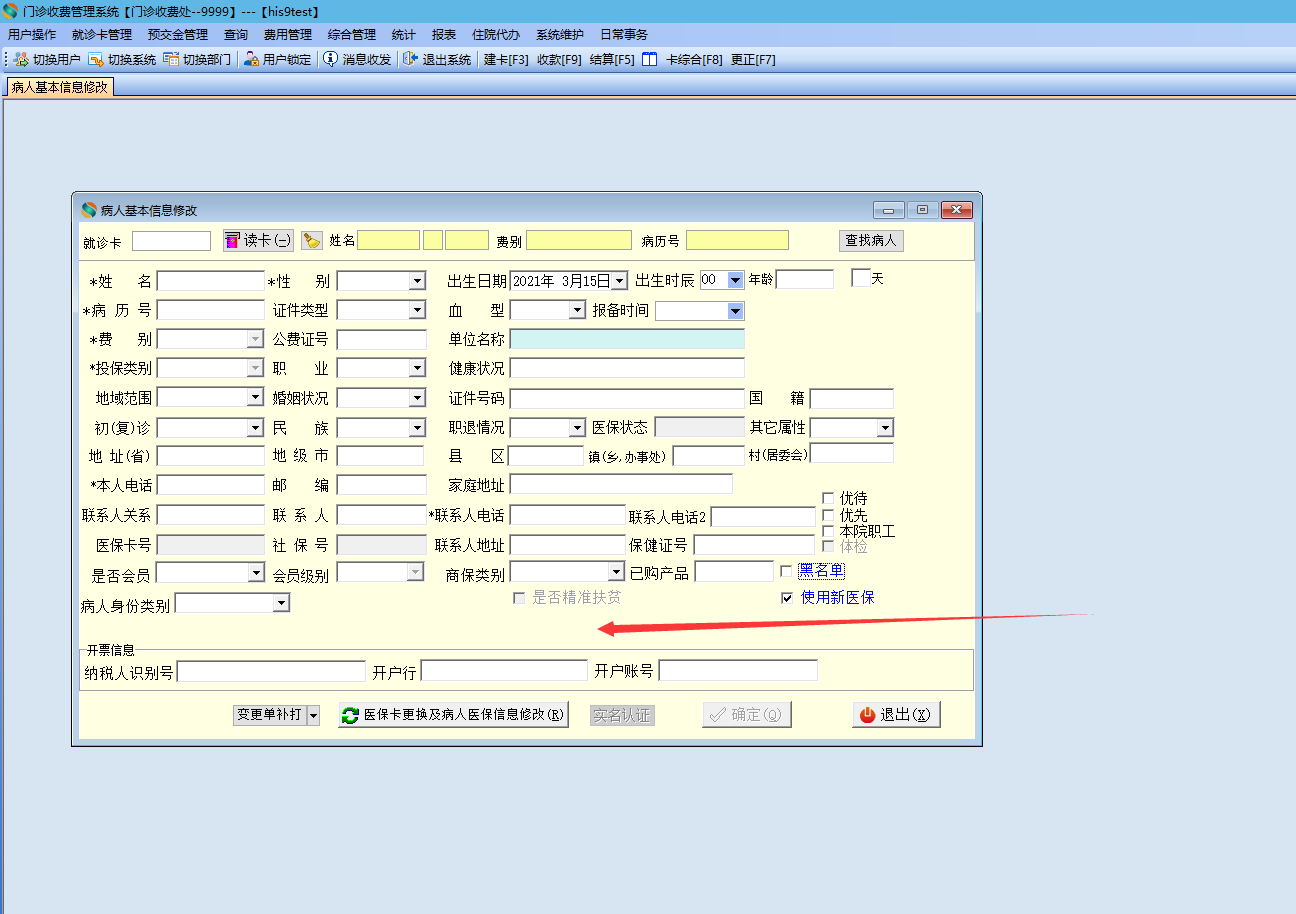Click the 证件号码 input field
This screenshot has height=914, width=1296.
627,399
